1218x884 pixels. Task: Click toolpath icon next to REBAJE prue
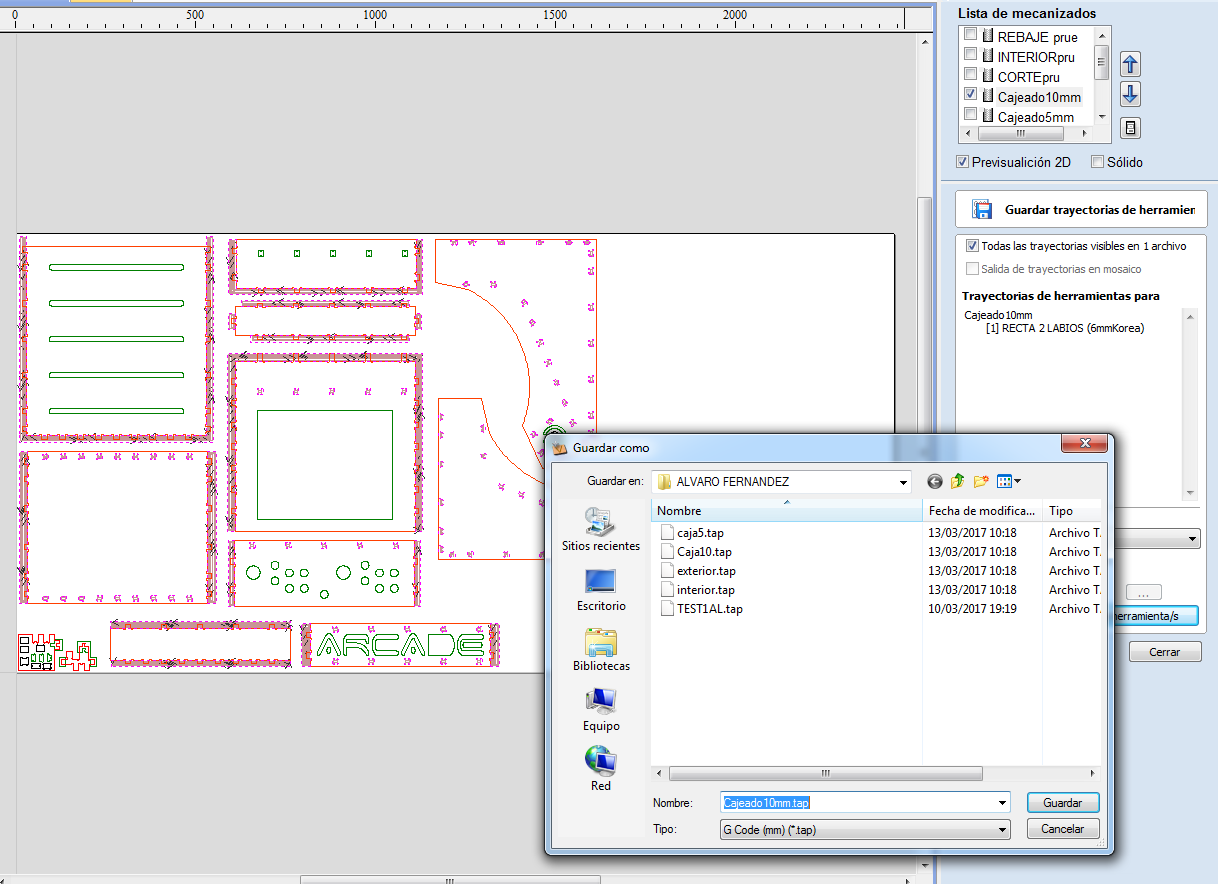point(988,36)
